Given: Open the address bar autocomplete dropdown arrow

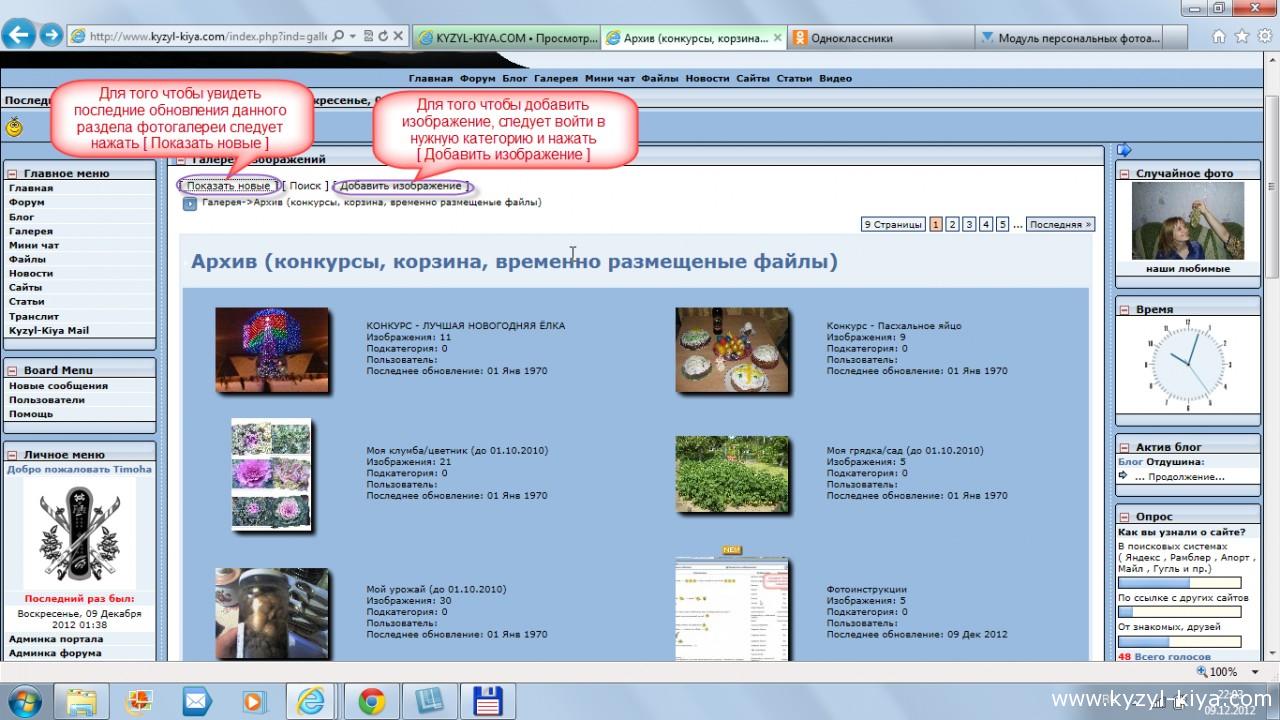Looking at the screenshot, I should tap(352, 36).
